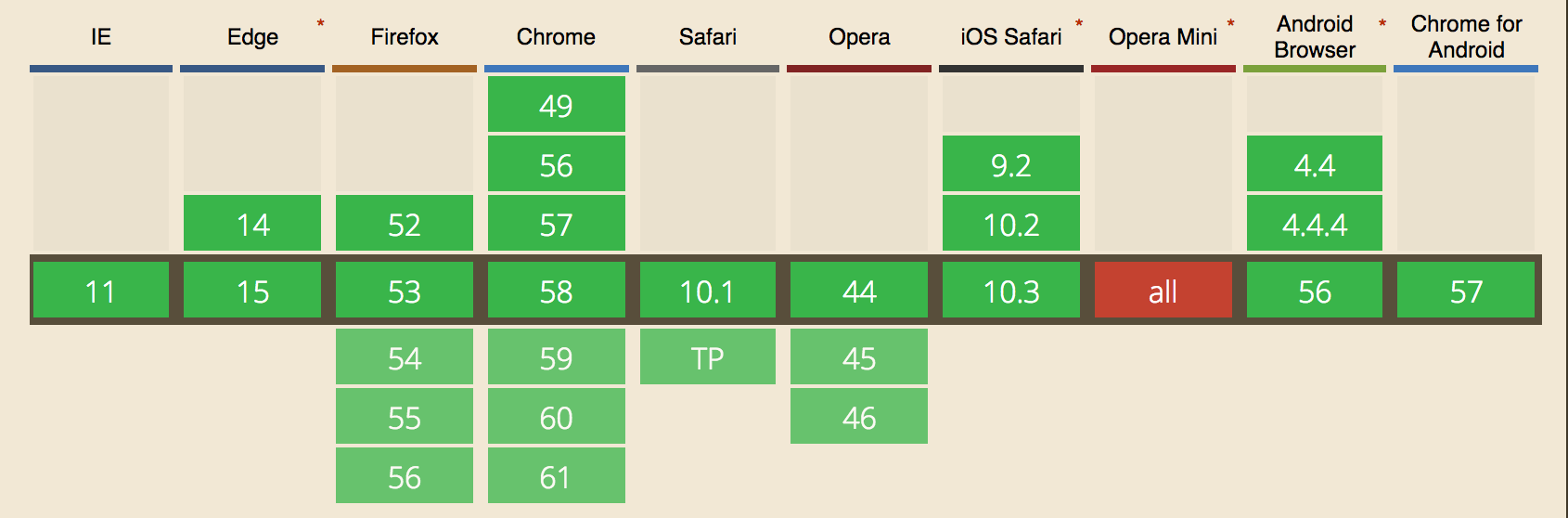Click the red Opera Mini 'all' cell
Screen dimensions: 1568x518
1163,290
